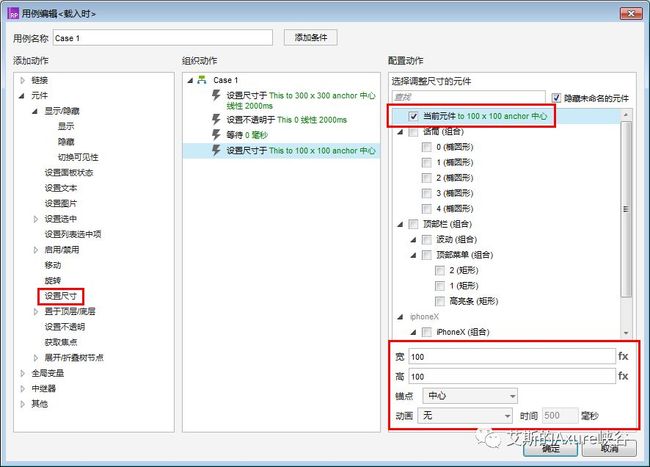Check the 高亮条 (矩形) checkbox
Screen dimensions: 650x467
(440, 301)
